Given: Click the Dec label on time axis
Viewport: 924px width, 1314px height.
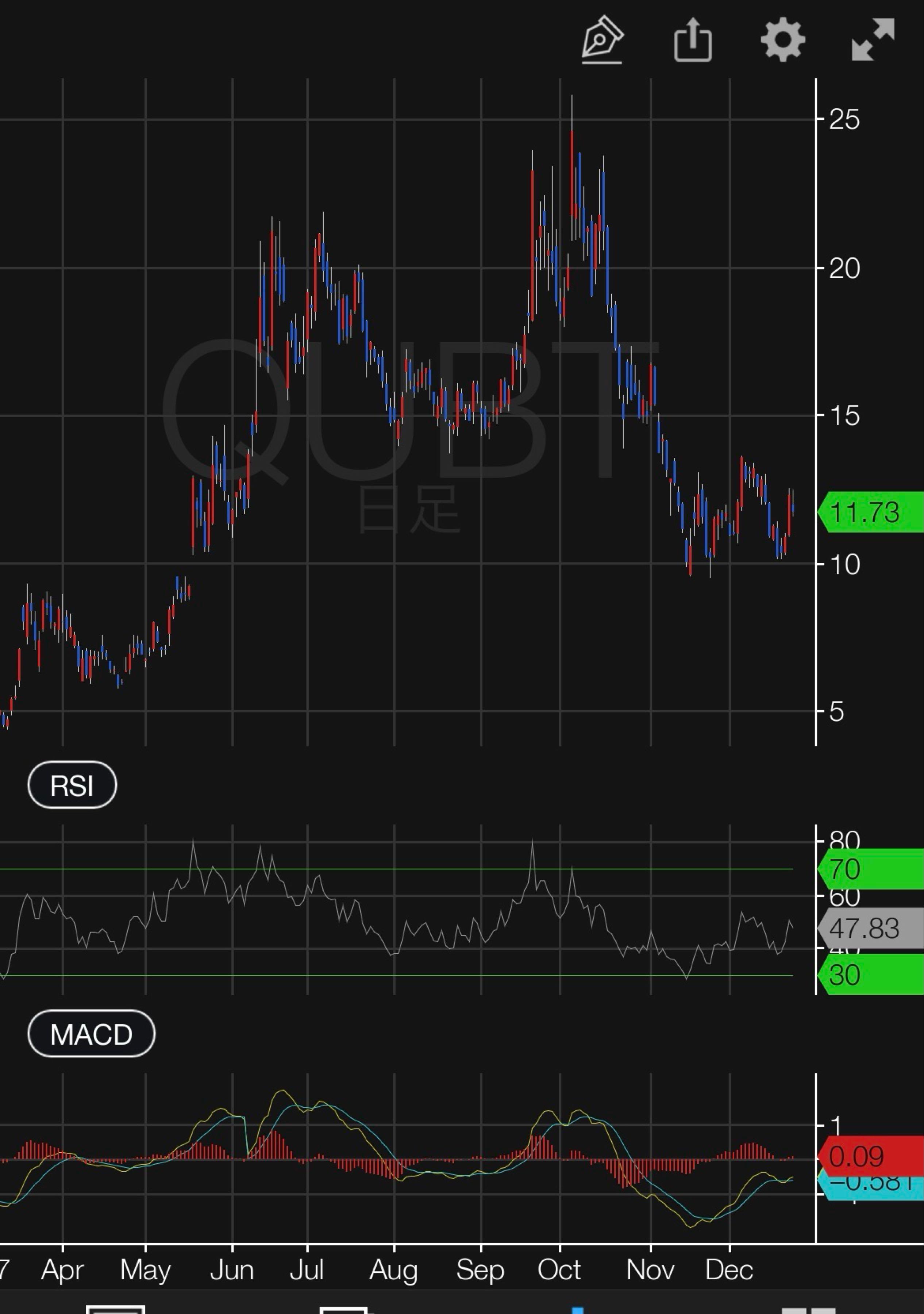Looking at the screenshot, I should 729,1270.
